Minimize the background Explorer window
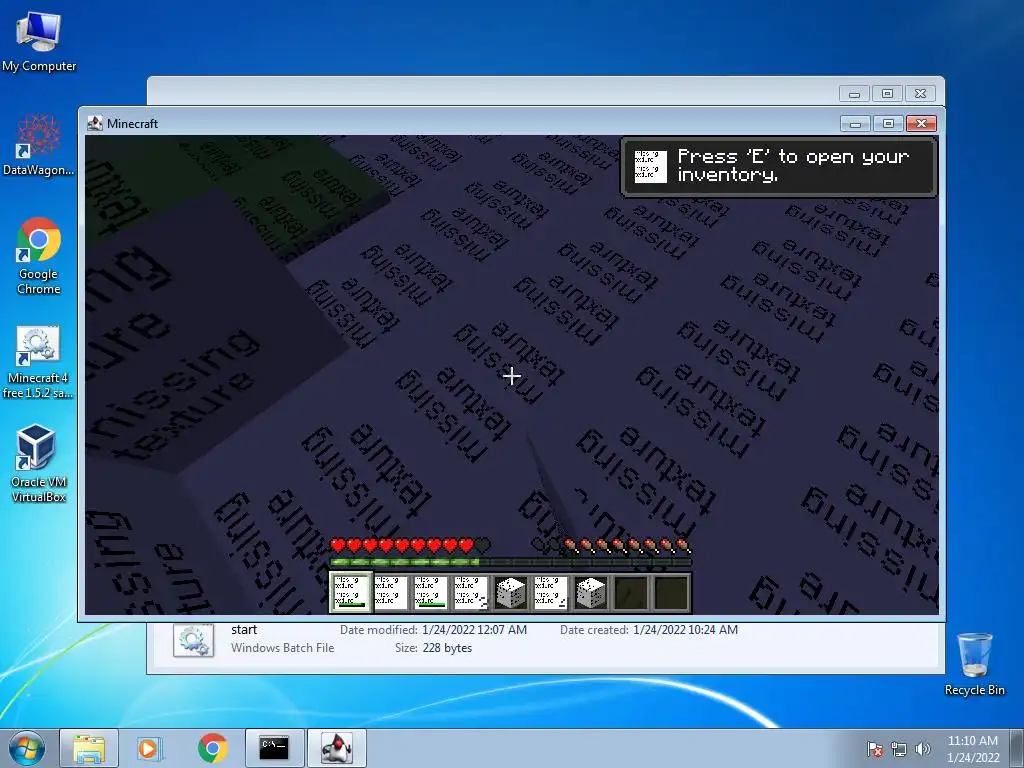Image resolution: width=1024 pixels, height=768 pixels. [x=854, y=94]
